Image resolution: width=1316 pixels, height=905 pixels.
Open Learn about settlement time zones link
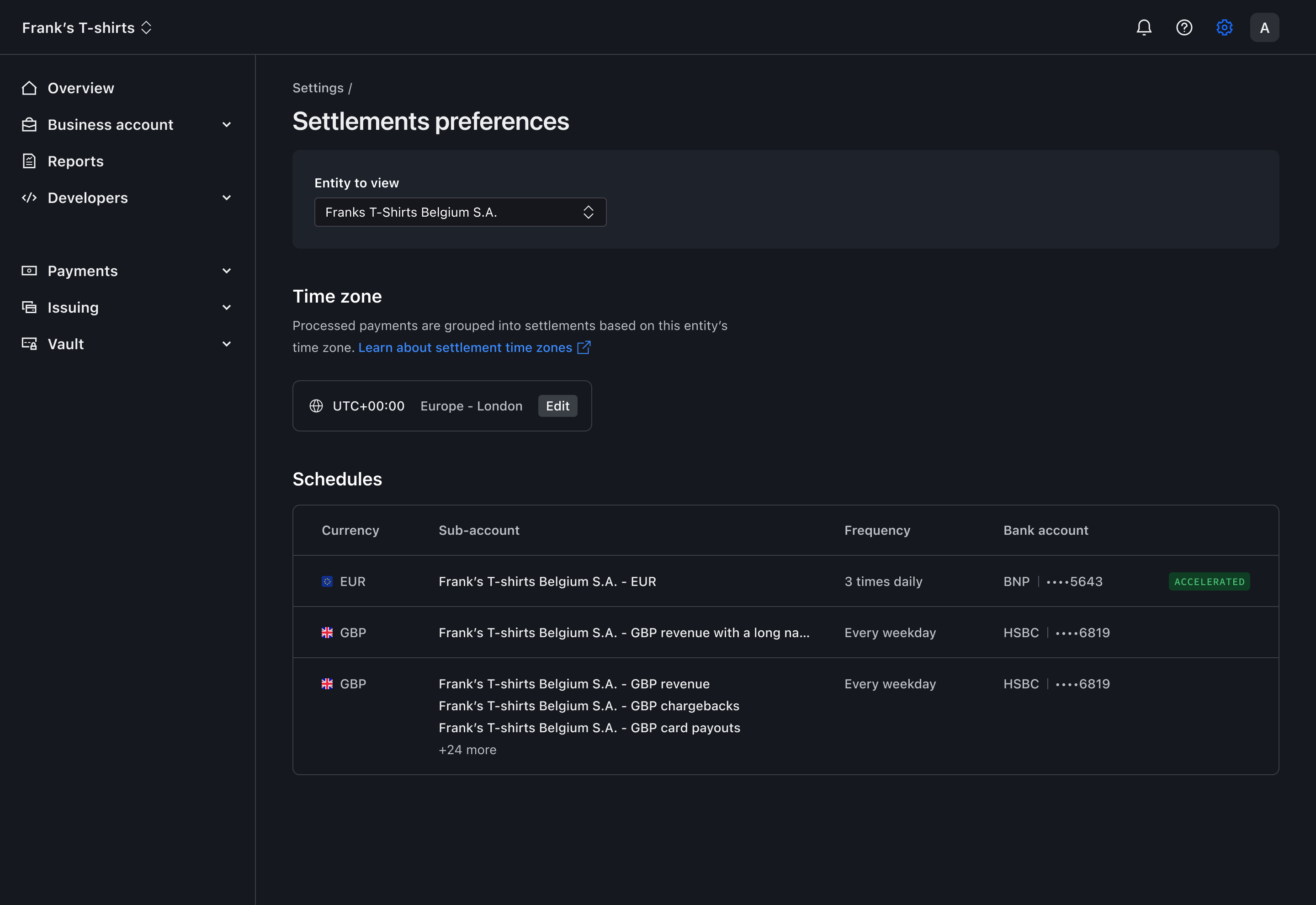[x=465, y=347]
